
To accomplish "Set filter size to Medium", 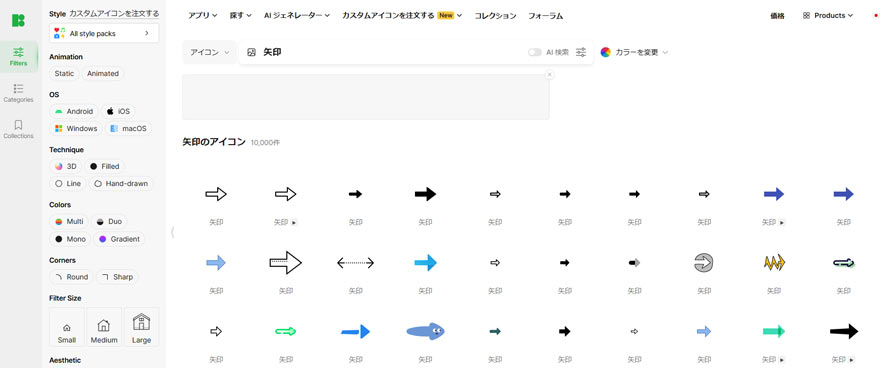I will tap(104, 327).
